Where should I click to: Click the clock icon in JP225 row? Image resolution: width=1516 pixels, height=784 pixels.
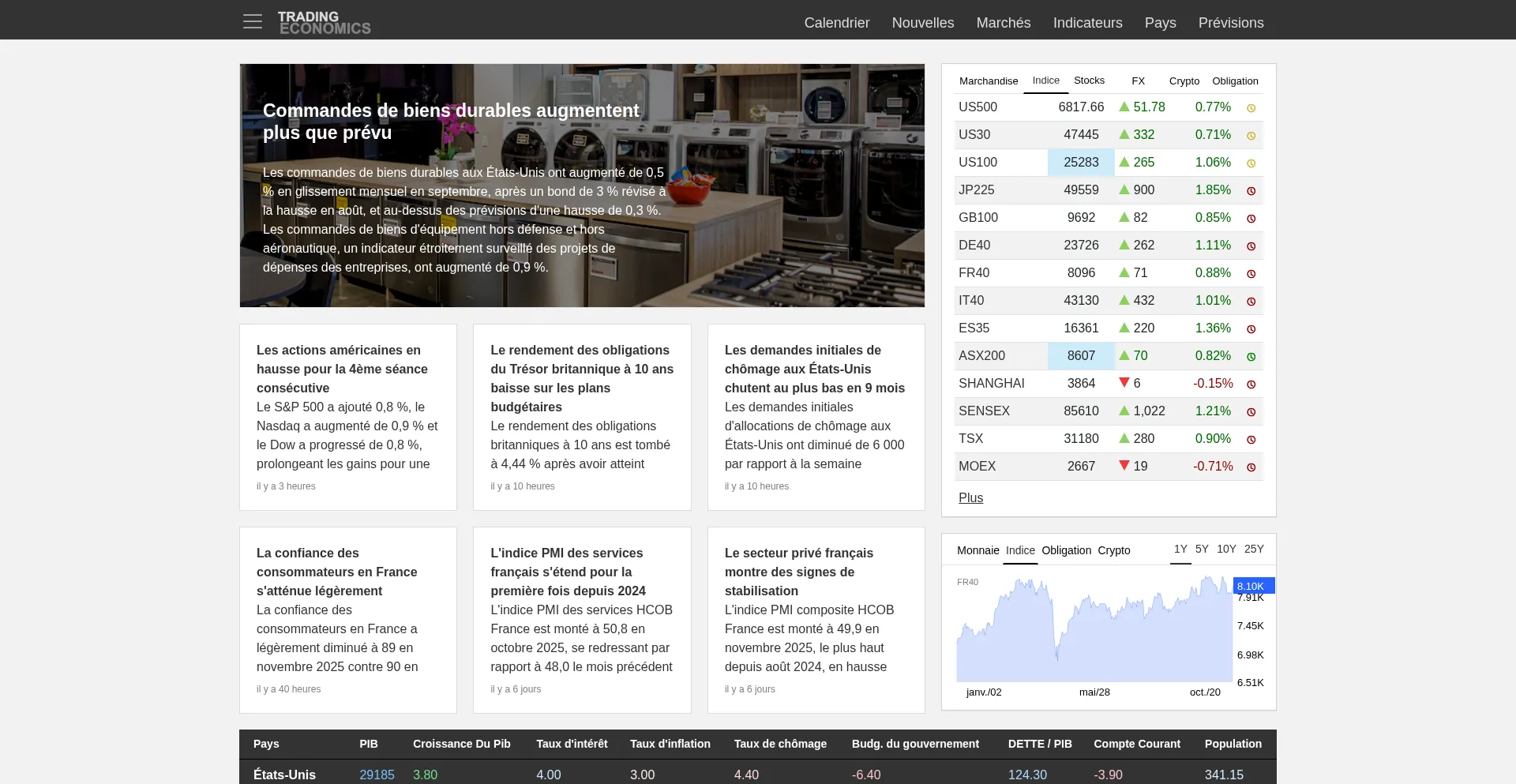point(1251,191)
